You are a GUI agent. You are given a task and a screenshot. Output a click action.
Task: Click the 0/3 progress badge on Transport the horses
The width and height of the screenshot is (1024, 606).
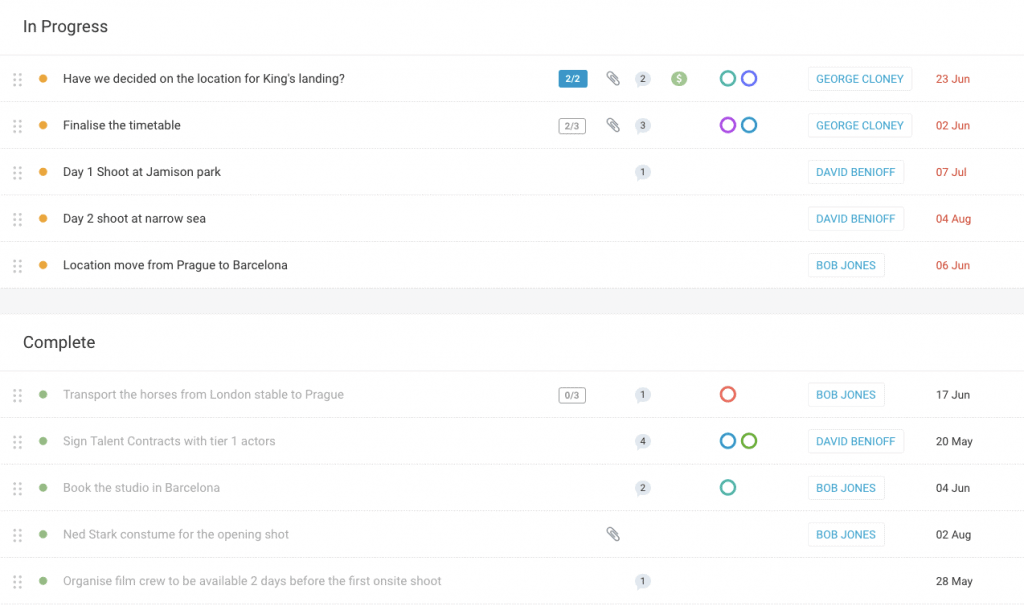[571, 394]
